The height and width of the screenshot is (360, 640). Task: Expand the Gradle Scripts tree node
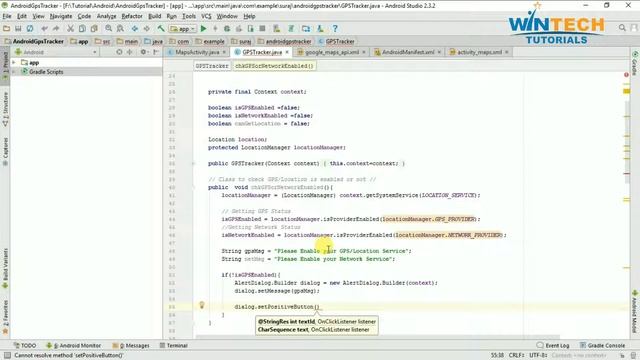[x=14, y=71]
